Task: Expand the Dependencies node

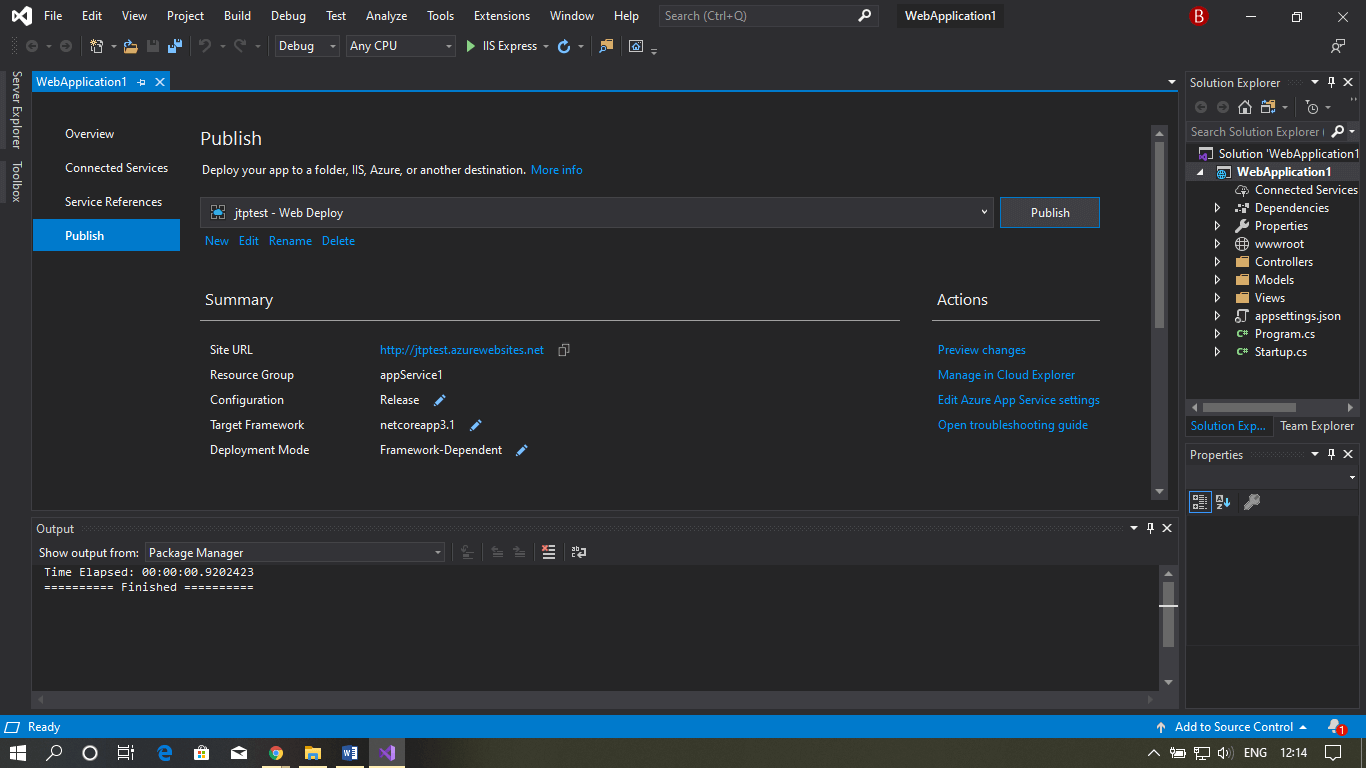Action: pyautogui.click(x=1217, y=208)
